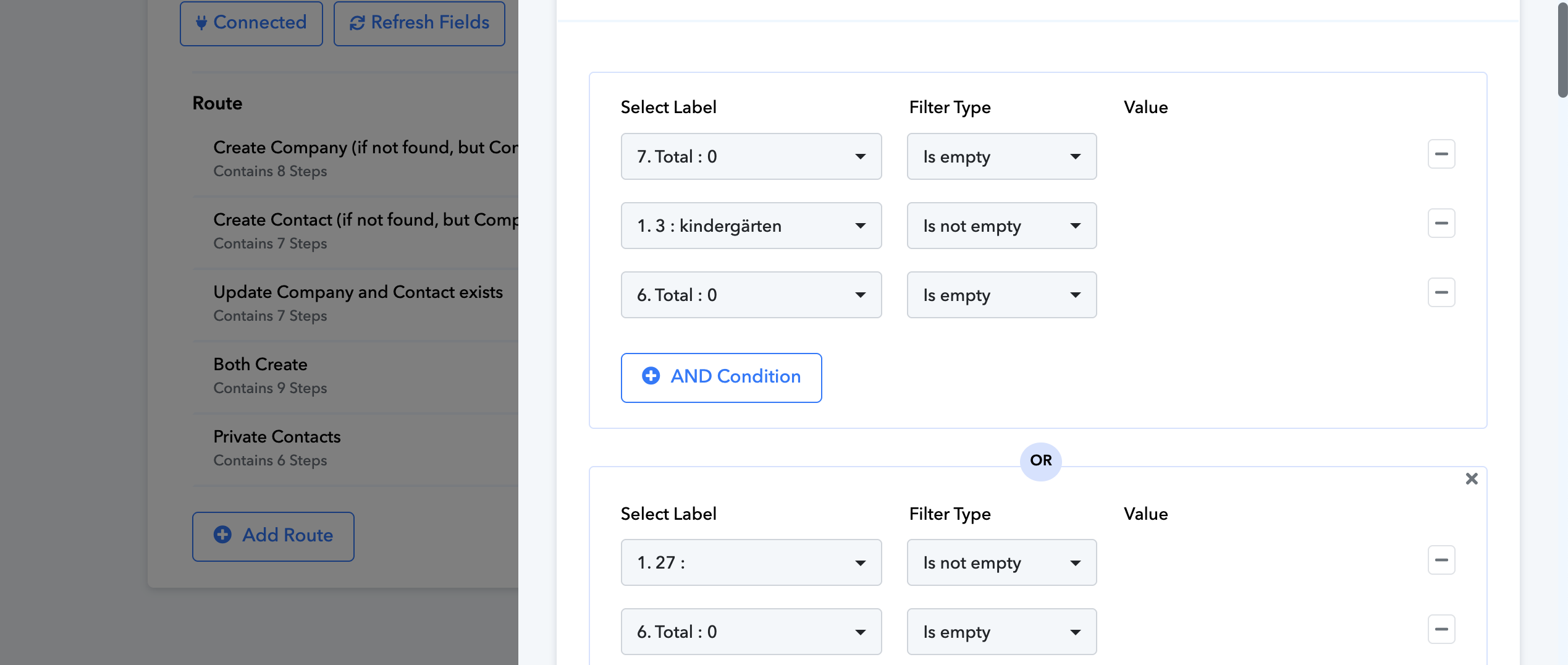
Task: Remove the '1. 3 : kindergärten' condition row
Action: pyautogui.click(x=1441, y=224)
